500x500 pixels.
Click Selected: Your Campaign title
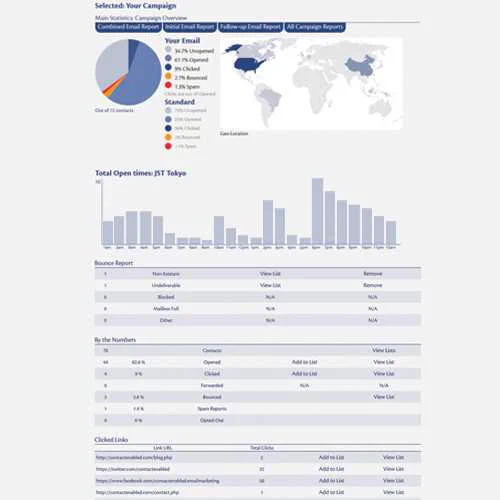click(x=136, y=6)
